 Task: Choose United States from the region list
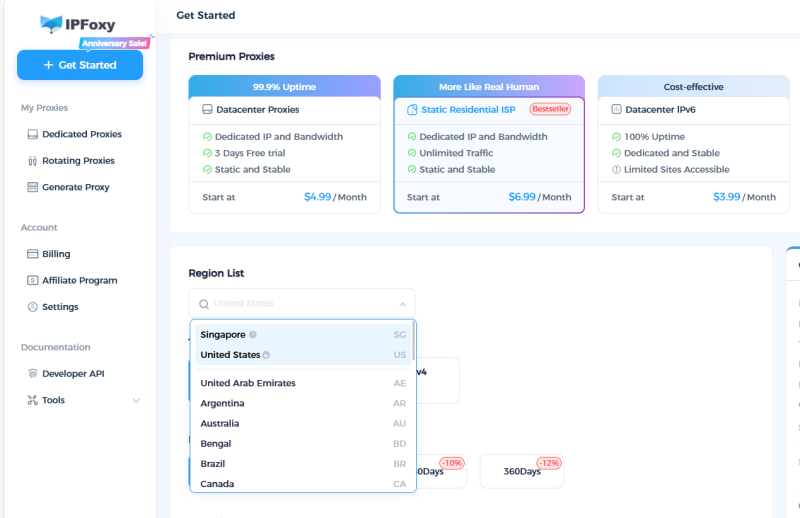(303, 355)
